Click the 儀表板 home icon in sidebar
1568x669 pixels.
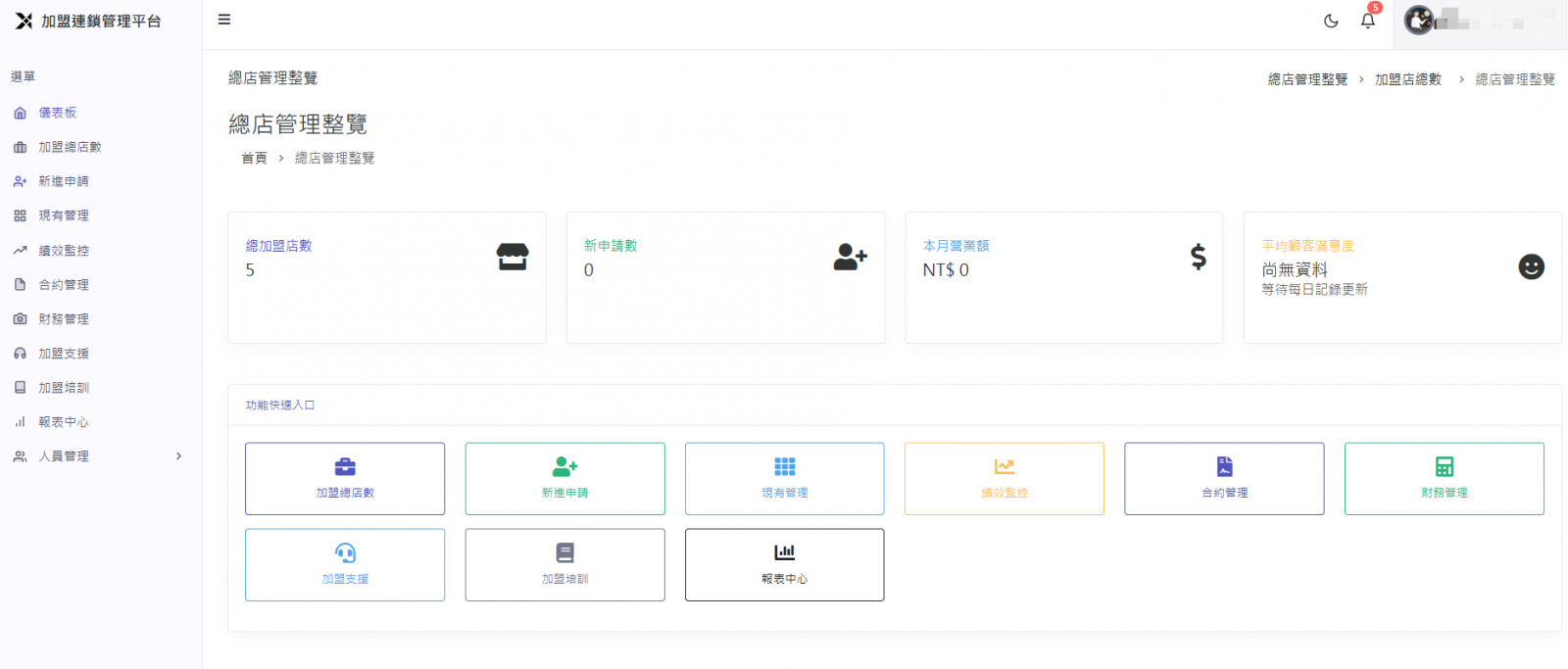point(20,113)
